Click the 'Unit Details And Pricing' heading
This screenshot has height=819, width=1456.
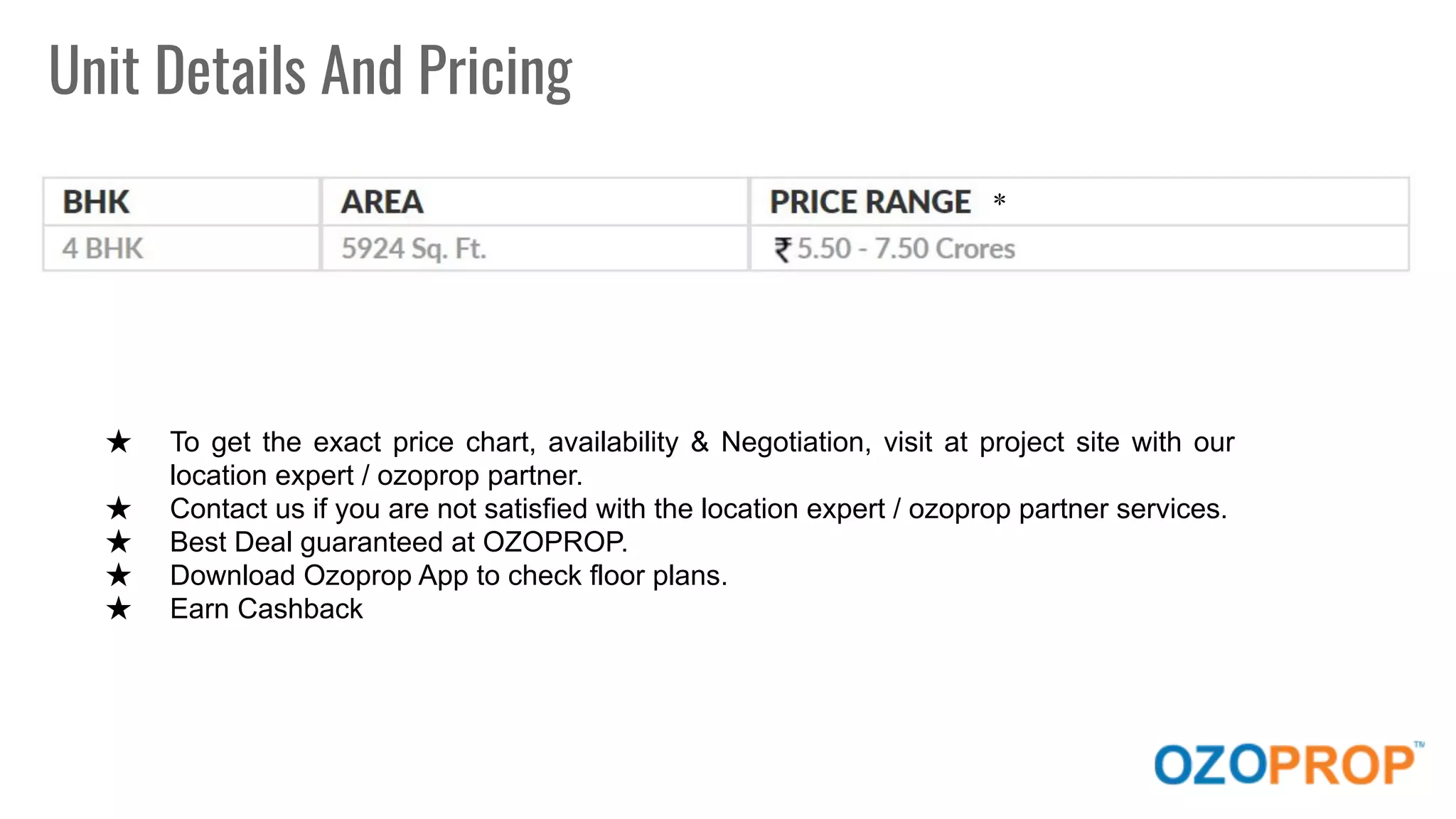[310, 71]
